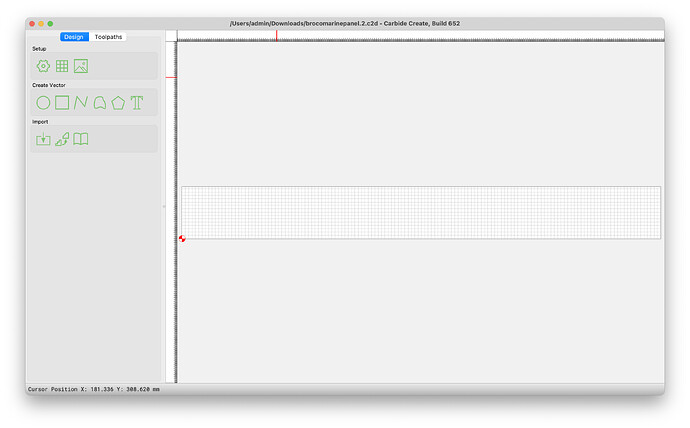This screenshot has width=690, height=428.
Task: Click the red close window button
Action: [x=32, y=24]
